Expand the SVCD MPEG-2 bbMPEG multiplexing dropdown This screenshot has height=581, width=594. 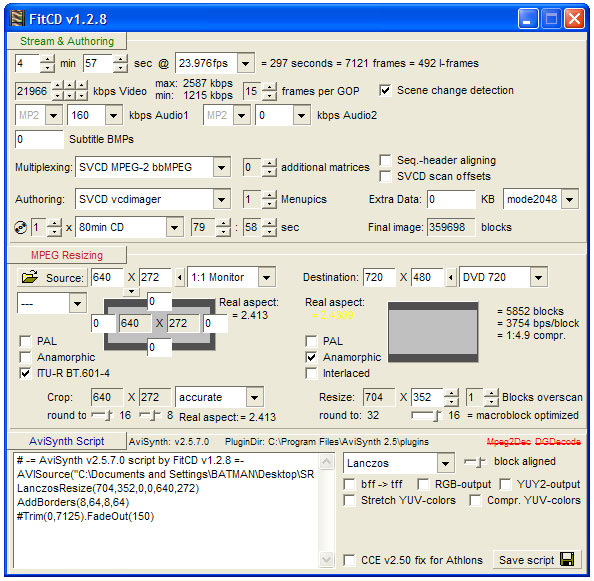(221, 167)
